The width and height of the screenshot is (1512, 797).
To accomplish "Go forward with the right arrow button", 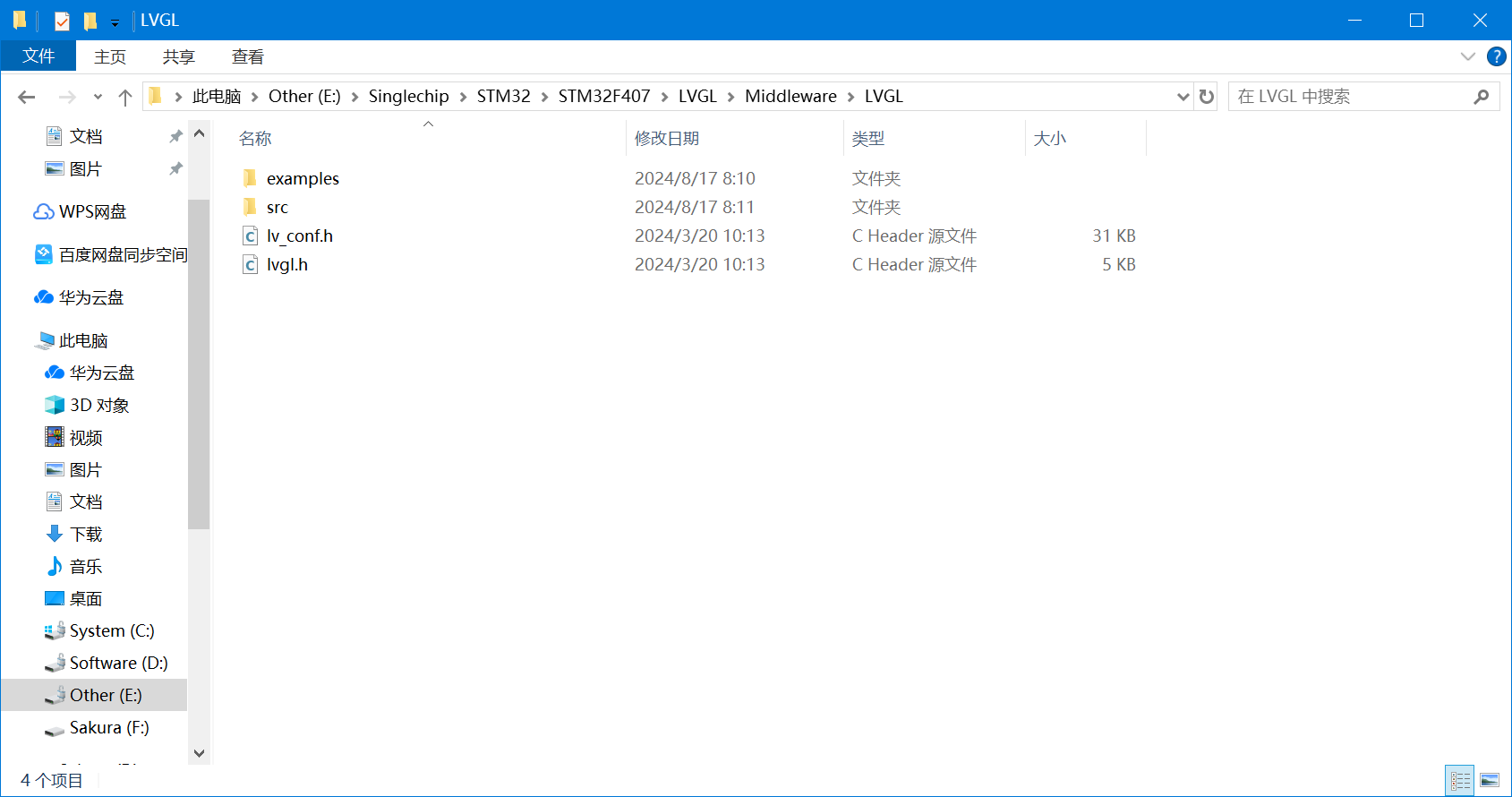I will (67, 97).
